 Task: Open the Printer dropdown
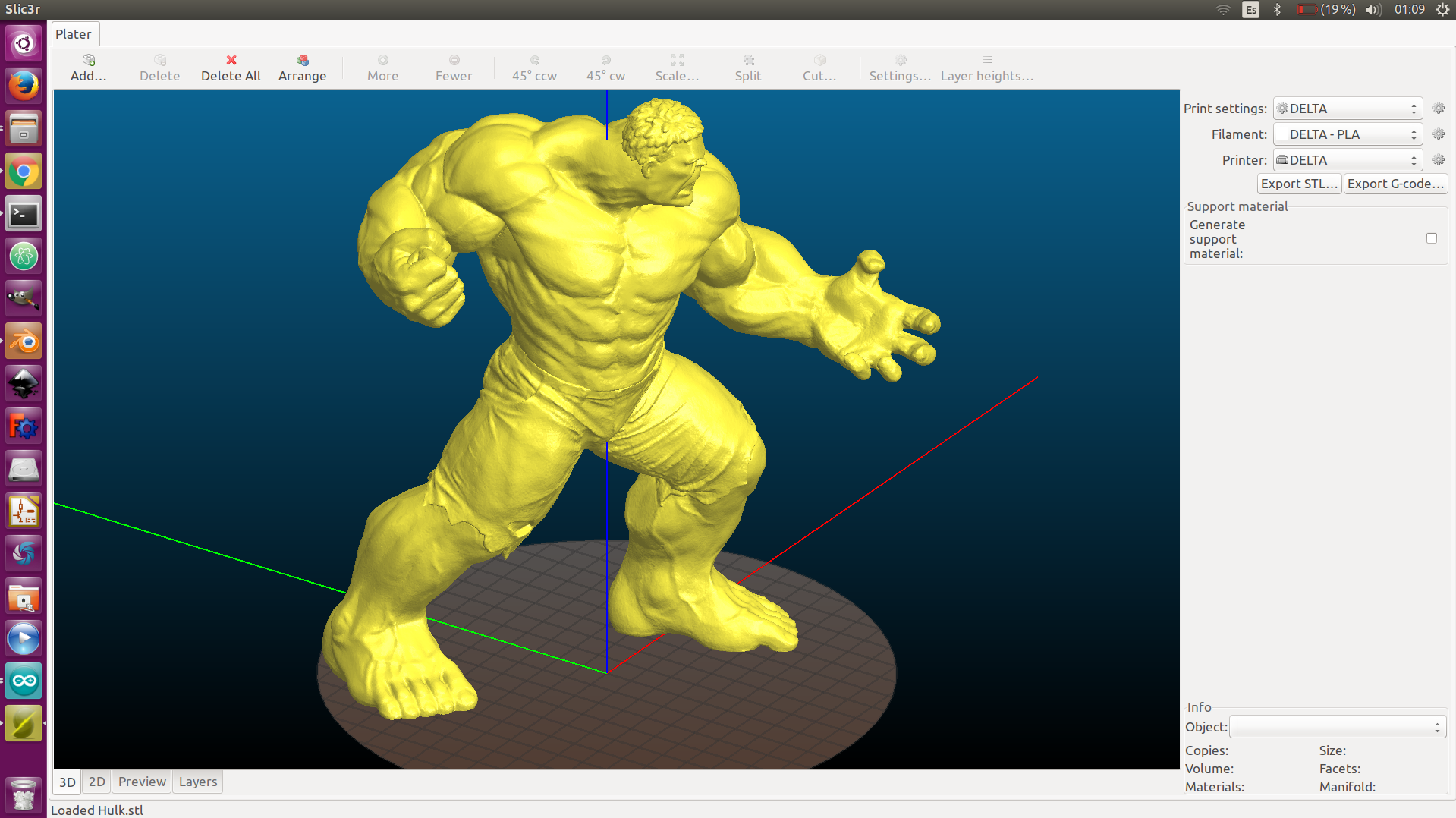click(x=1348, y=160)
